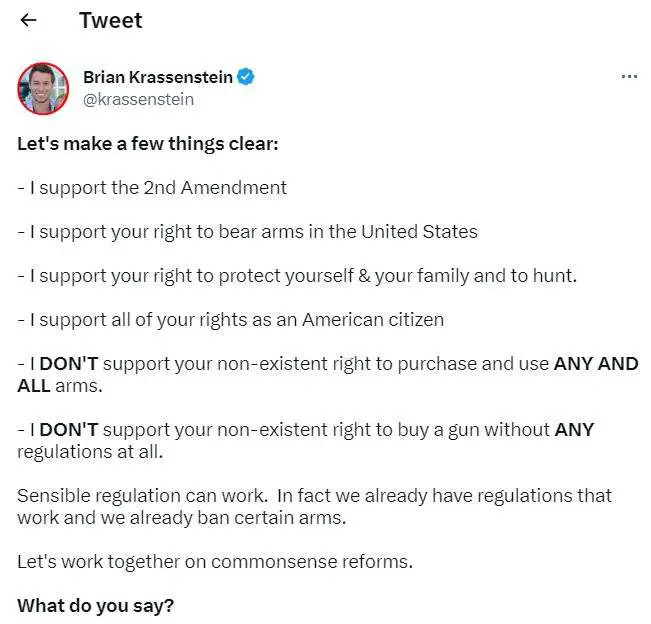The height and width of the screenshot is (624, 651).
Task: Click the 'regulations at all.' text line
Action: 90,452
